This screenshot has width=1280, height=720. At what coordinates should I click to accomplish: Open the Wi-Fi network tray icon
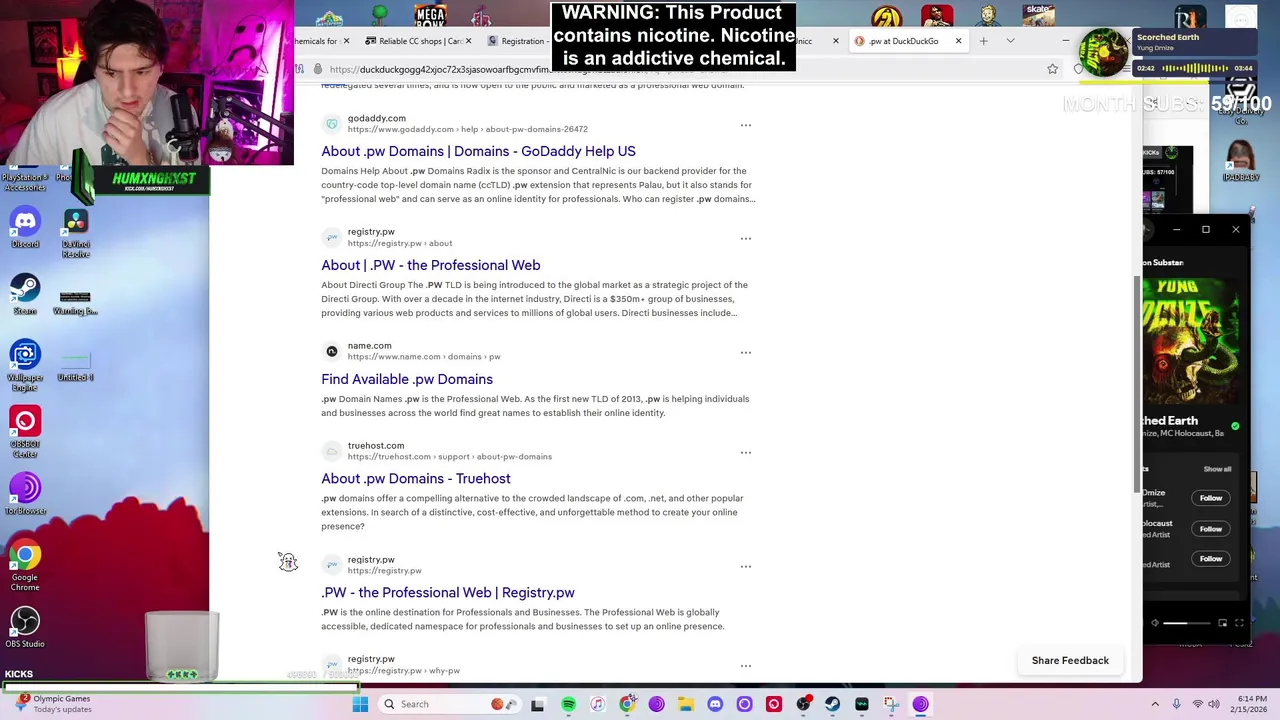[1198, 704]
